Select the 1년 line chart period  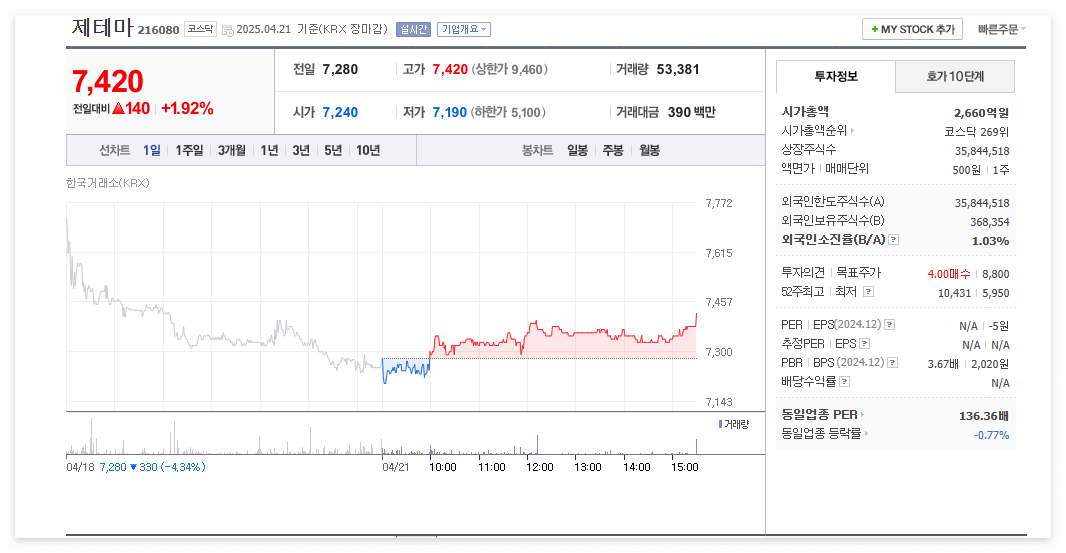(269, 150)
